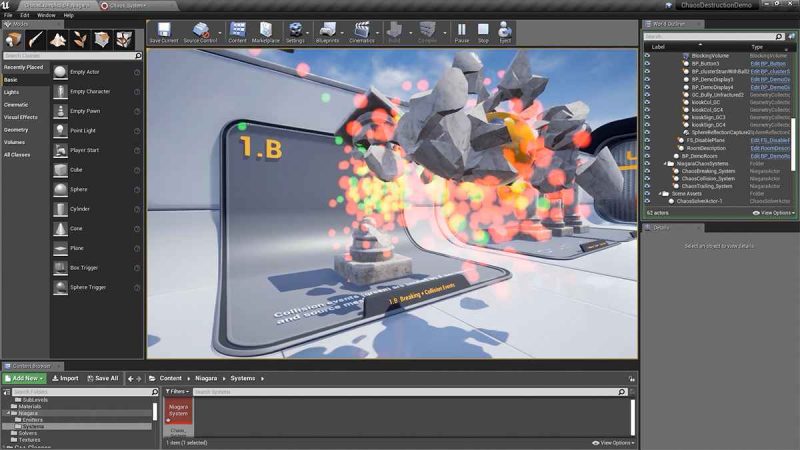Click the Box Trigger icon
Image resolution: width=800 pixels, height=450 pixels.
coord(60,268)
